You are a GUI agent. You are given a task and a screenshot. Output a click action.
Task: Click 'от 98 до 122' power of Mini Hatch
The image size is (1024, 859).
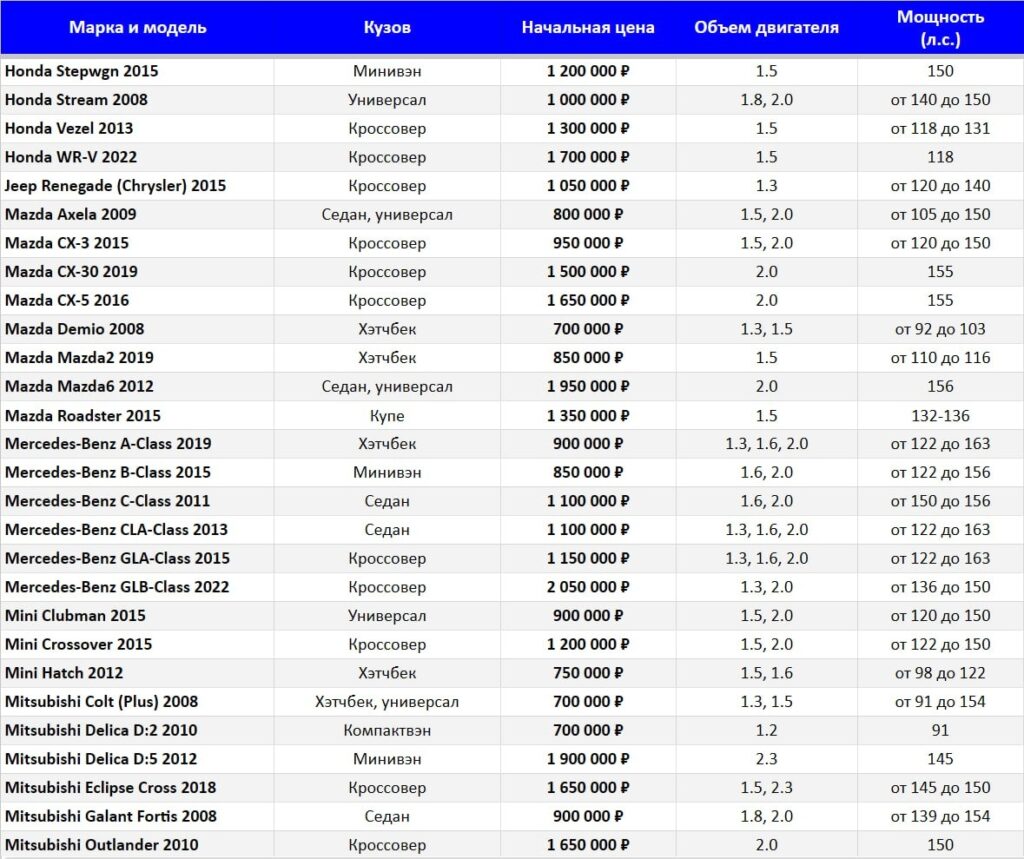[x=940, y=673]
